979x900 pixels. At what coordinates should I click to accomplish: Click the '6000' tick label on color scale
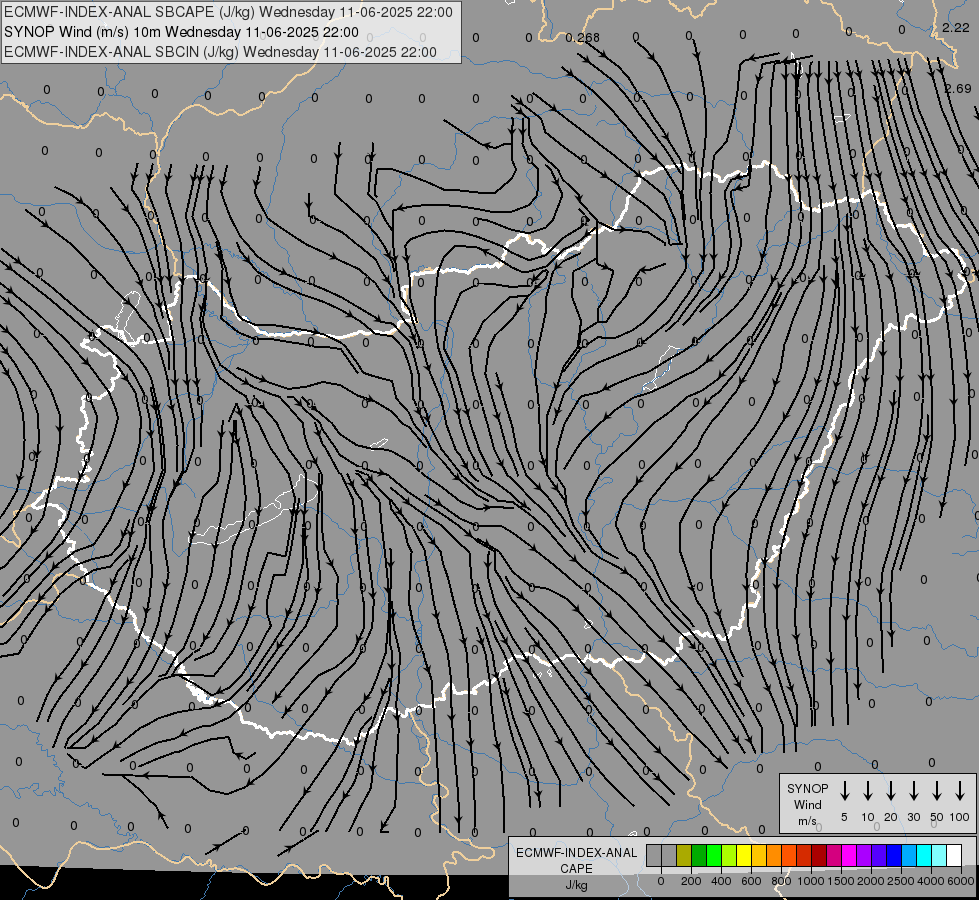[961, 881]
